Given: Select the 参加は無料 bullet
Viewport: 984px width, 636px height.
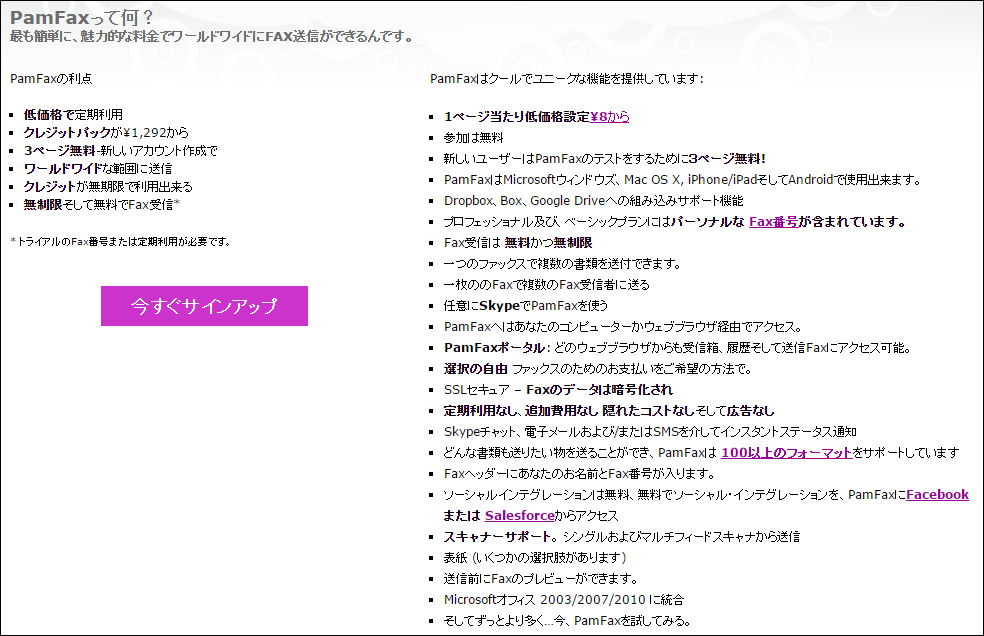Looking at the screenshot, I should tap(474, 137).
